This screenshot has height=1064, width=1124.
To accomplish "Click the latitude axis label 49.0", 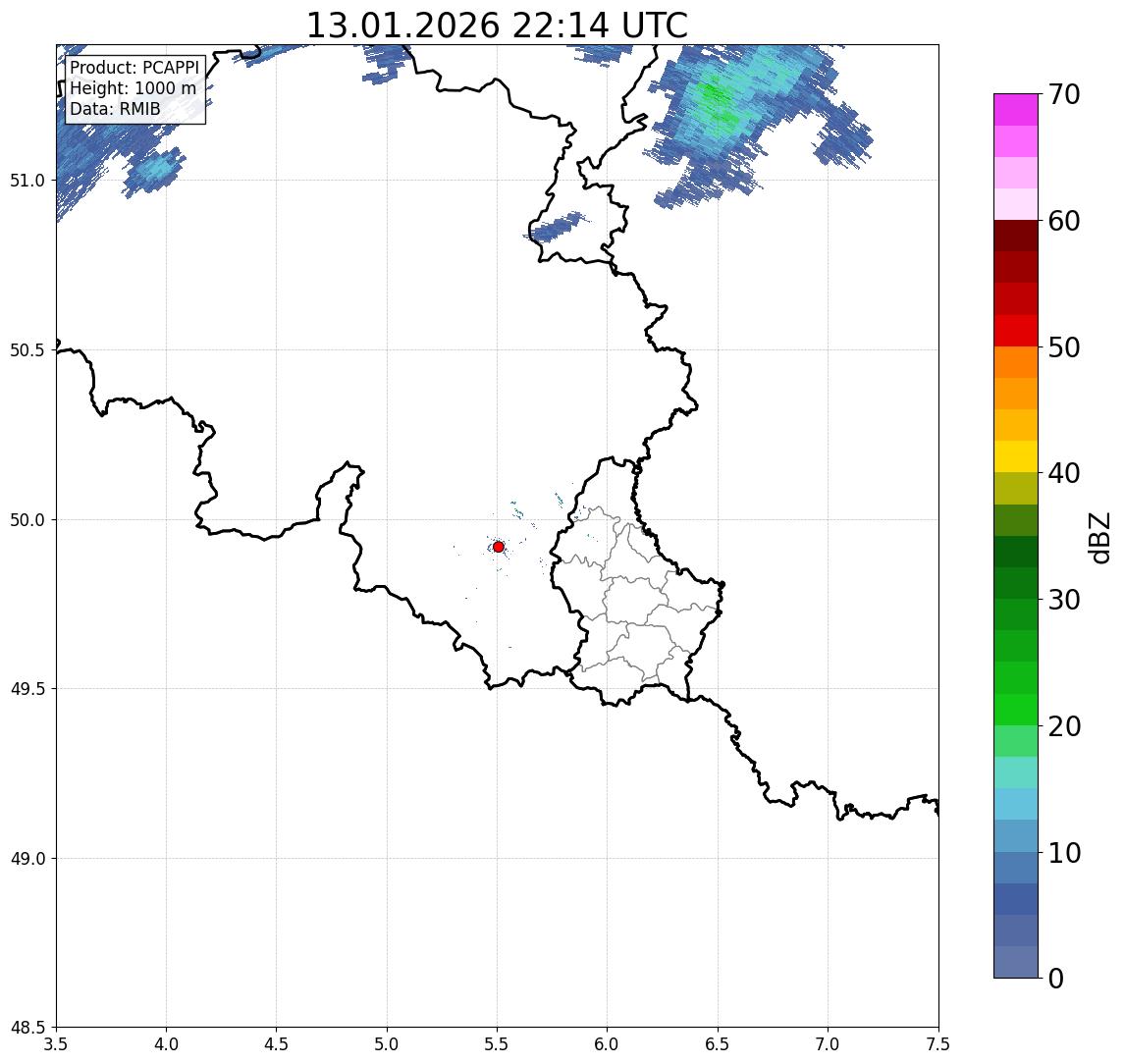I will pyautogui.click(x=27, y=858).
